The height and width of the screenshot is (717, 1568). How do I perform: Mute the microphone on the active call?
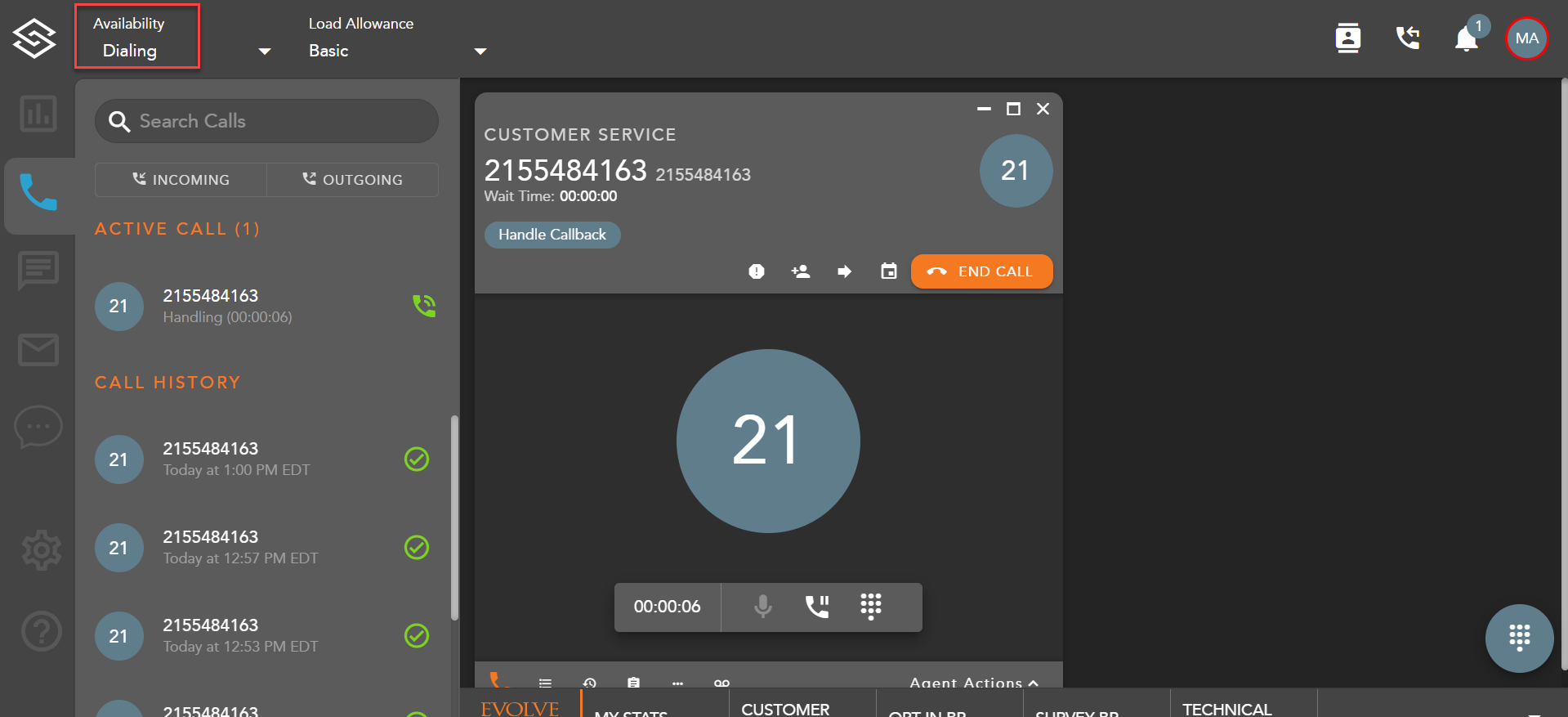762,607
